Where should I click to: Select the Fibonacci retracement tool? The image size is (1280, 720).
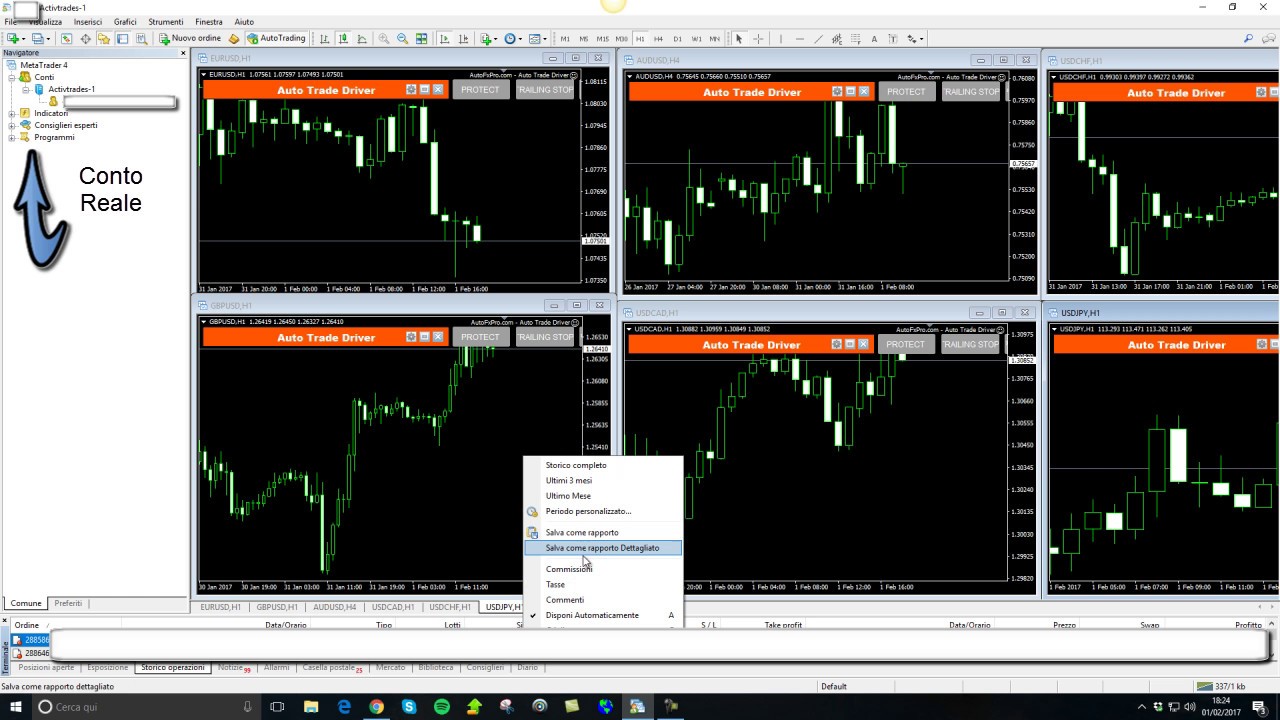tap(856, 39)
